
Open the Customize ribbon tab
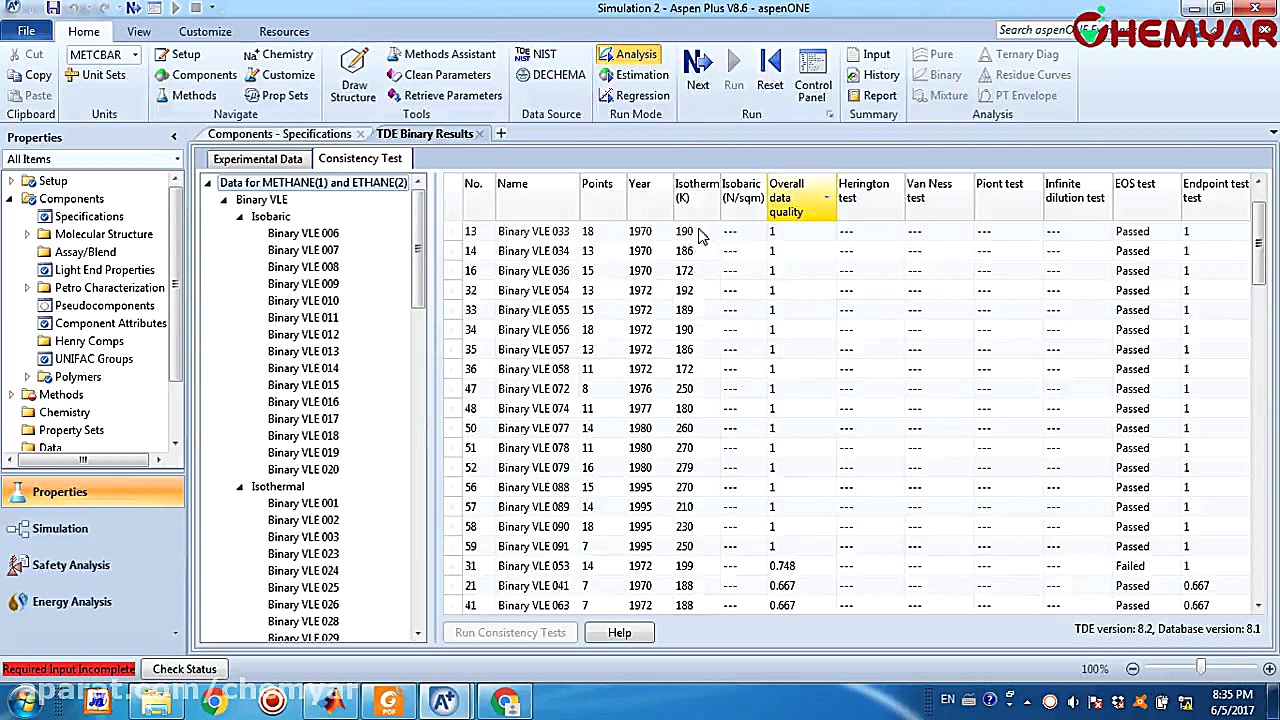point(205,32)
